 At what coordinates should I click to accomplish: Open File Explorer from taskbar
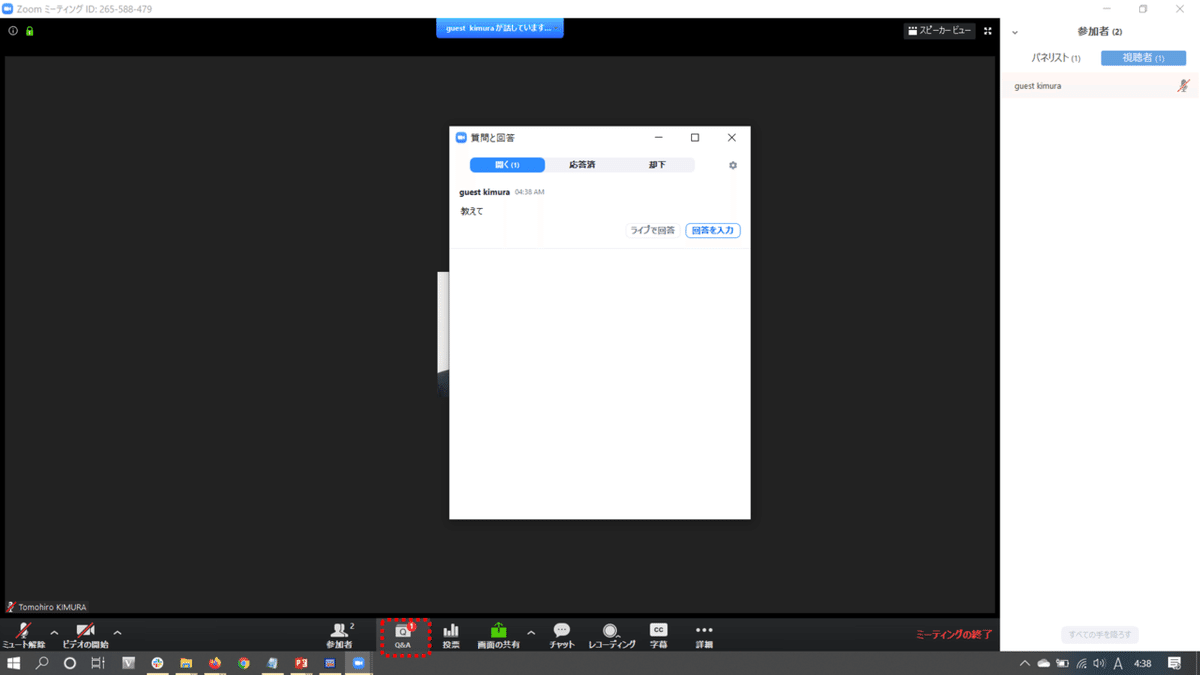tap(186, 663)
